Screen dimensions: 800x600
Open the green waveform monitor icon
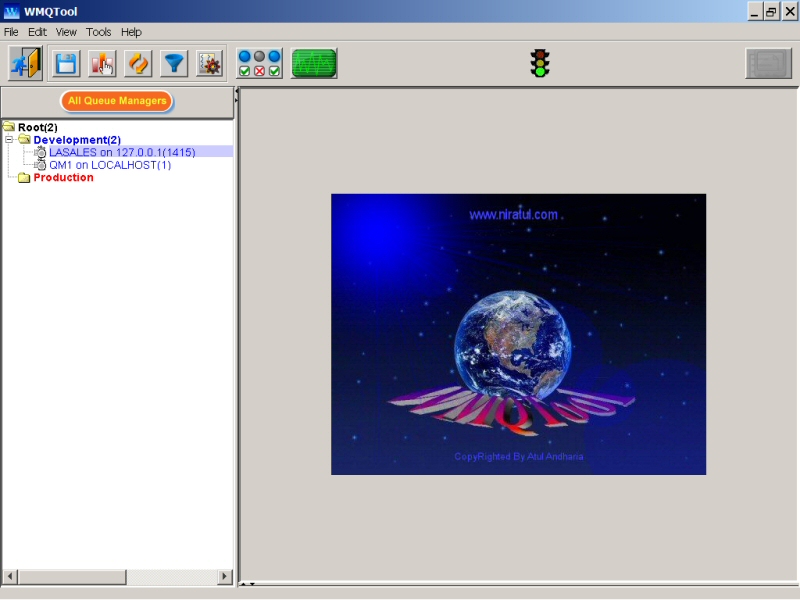tap(314, 64)
